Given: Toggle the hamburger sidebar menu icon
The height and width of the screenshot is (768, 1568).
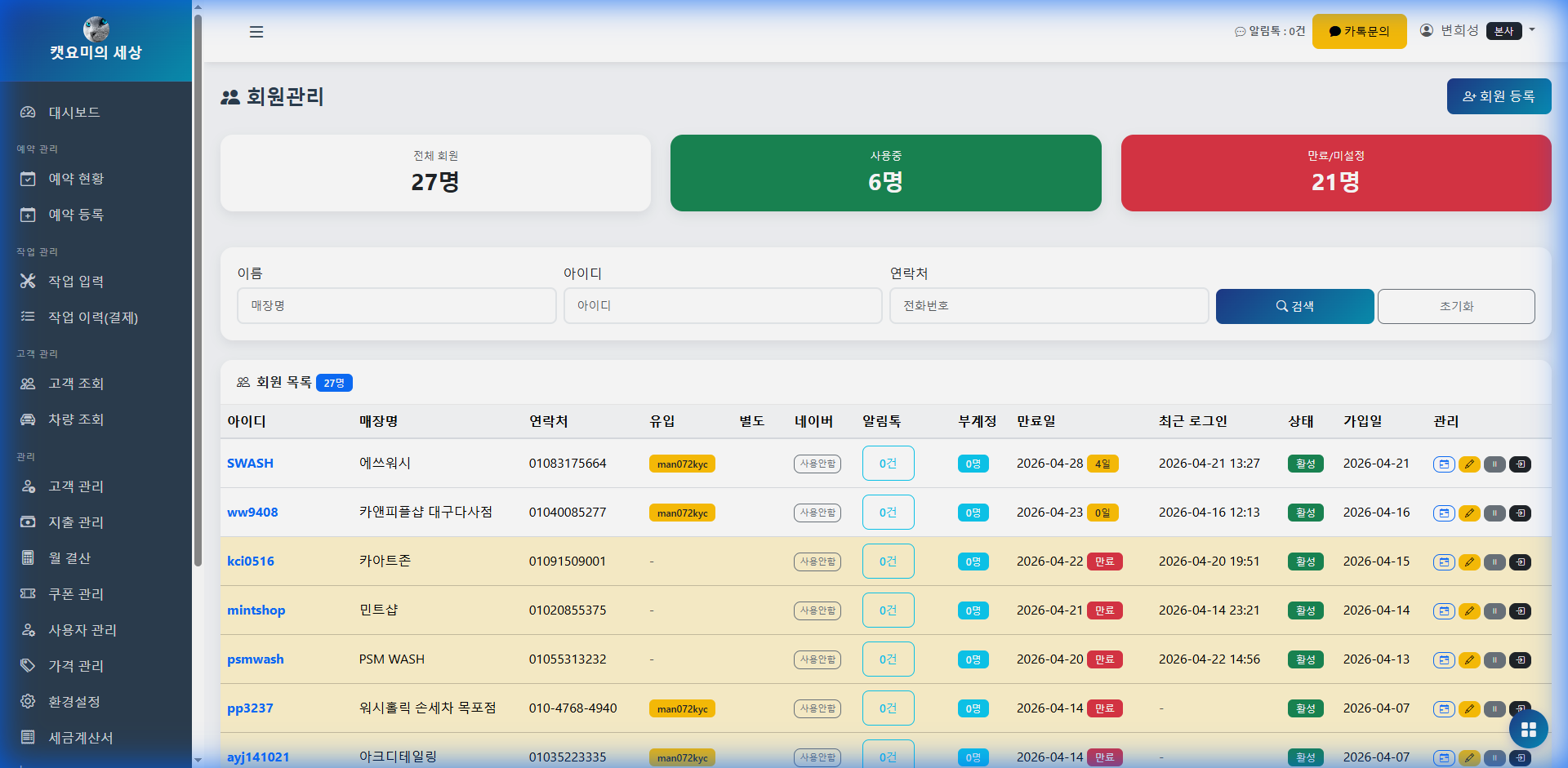Looking at the screenshot, I should (x=256, y=32).
